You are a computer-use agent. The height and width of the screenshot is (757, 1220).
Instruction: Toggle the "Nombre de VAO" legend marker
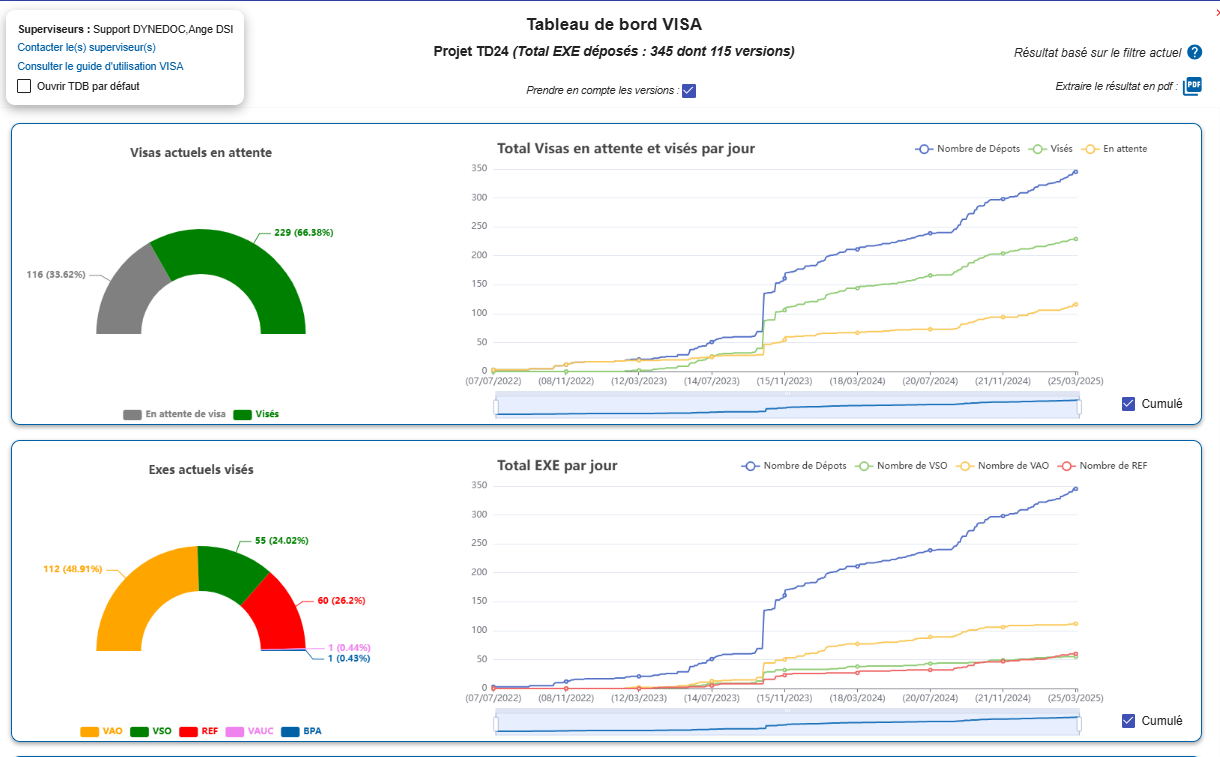pos(966,466)
